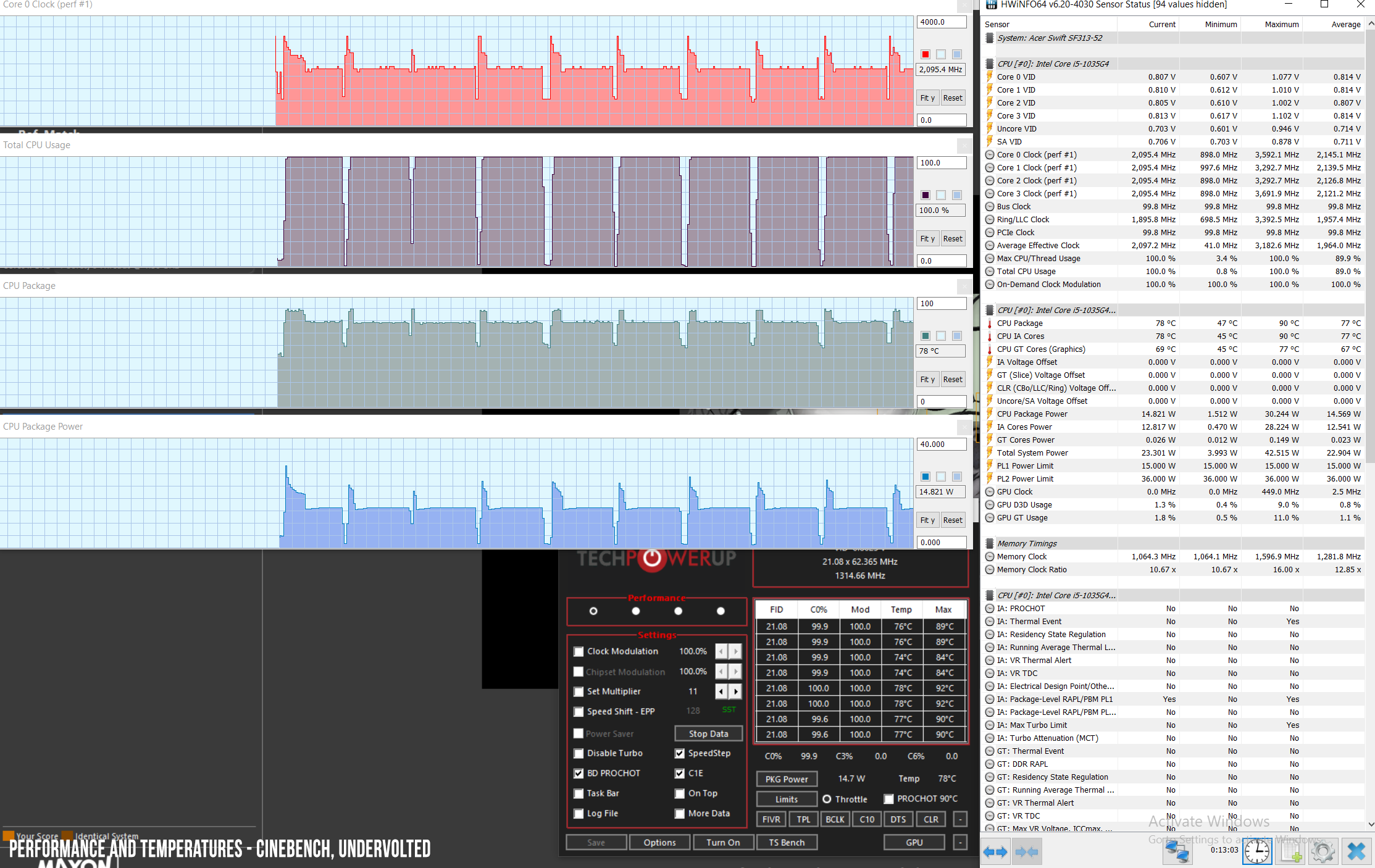Check Disable Turbo option

point(579,753)
